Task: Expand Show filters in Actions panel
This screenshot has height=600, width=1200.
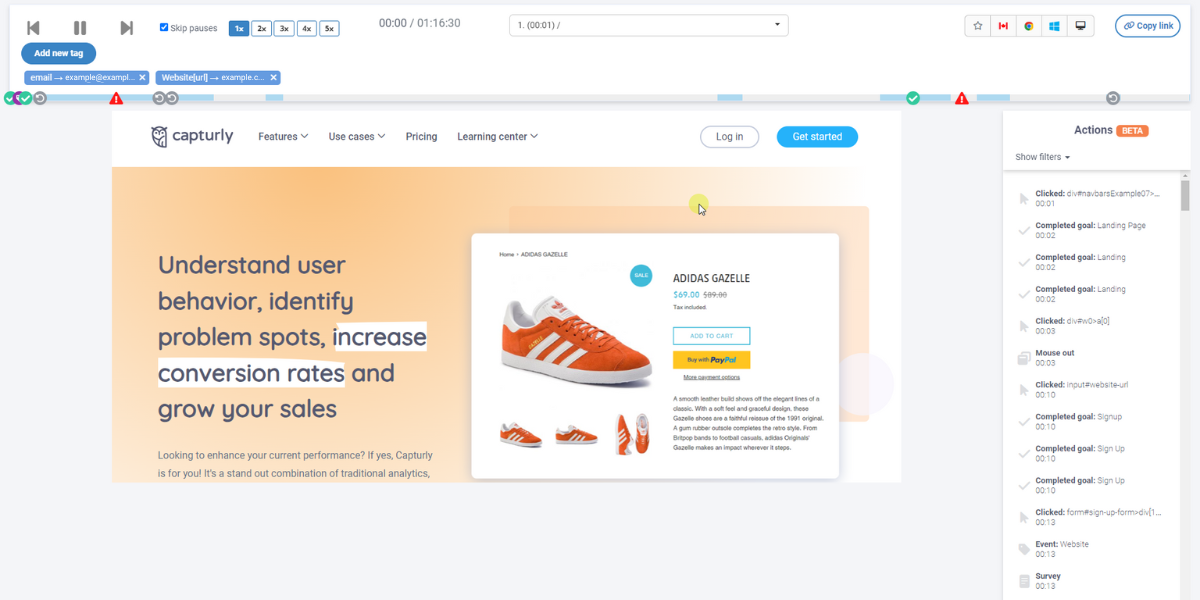Action: point(1042,157)
